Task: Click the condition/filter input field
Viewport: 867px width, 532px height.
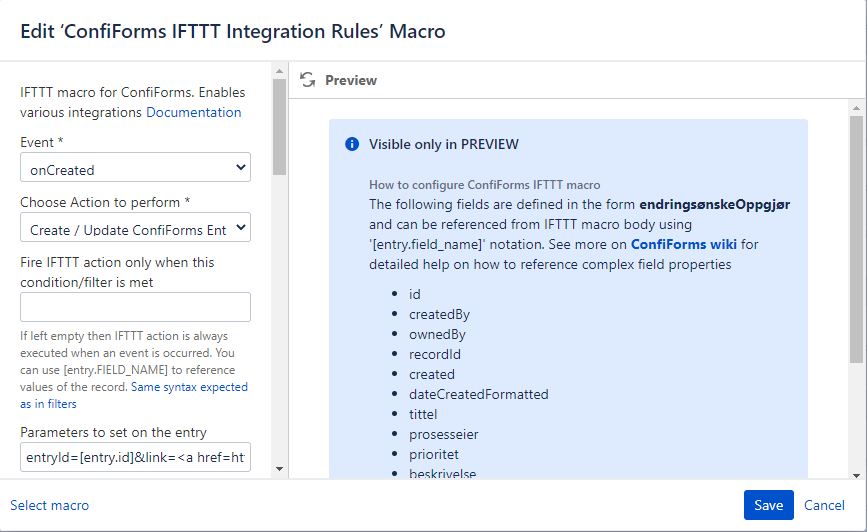Action: click(135, 307)
